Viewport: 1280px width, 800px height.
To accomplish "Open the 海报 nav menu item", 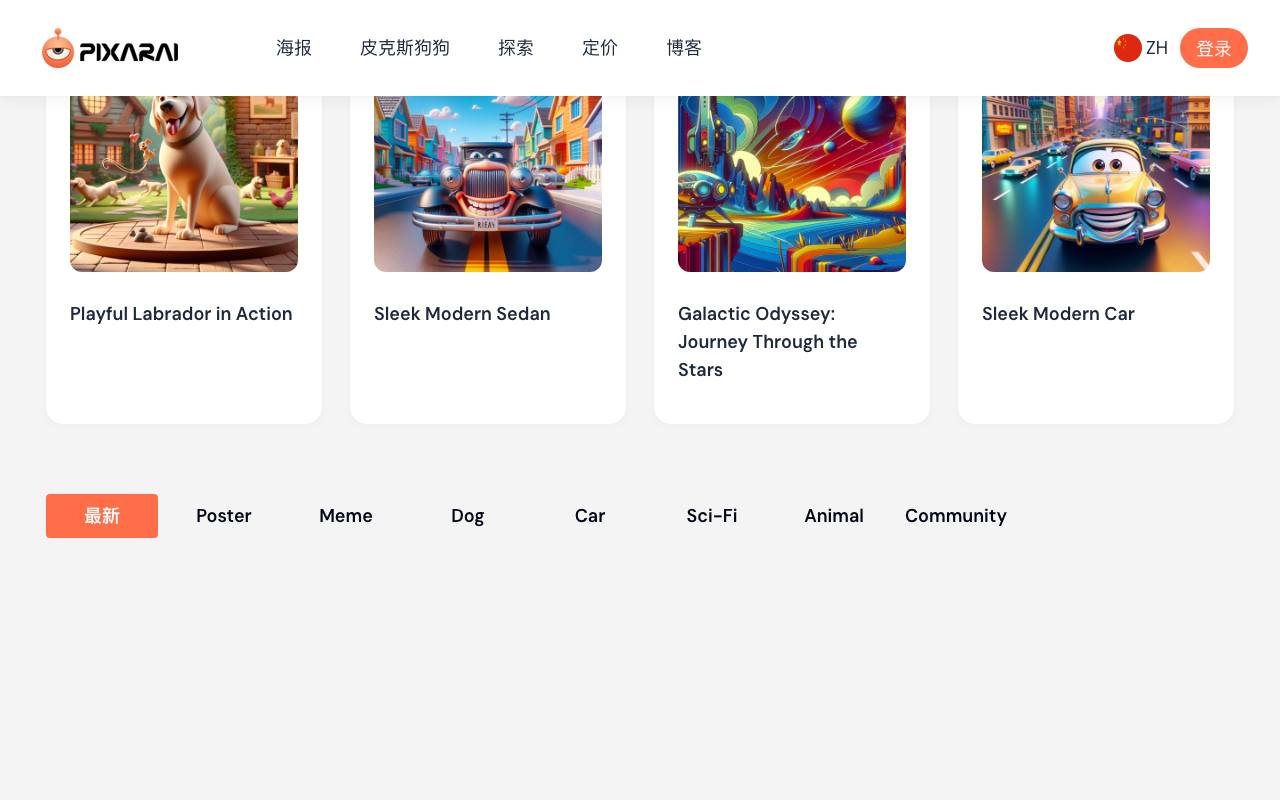I will pos(294,48).
